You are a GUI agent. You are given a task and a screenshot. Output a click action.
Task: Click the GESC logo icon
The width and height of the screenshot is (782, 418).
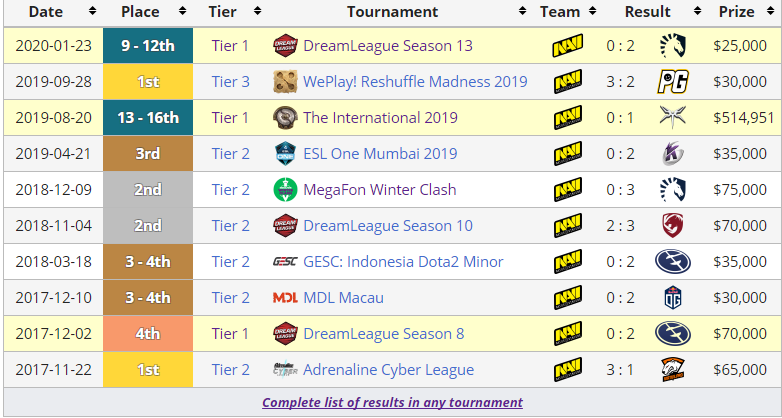(x=285, y=262)
